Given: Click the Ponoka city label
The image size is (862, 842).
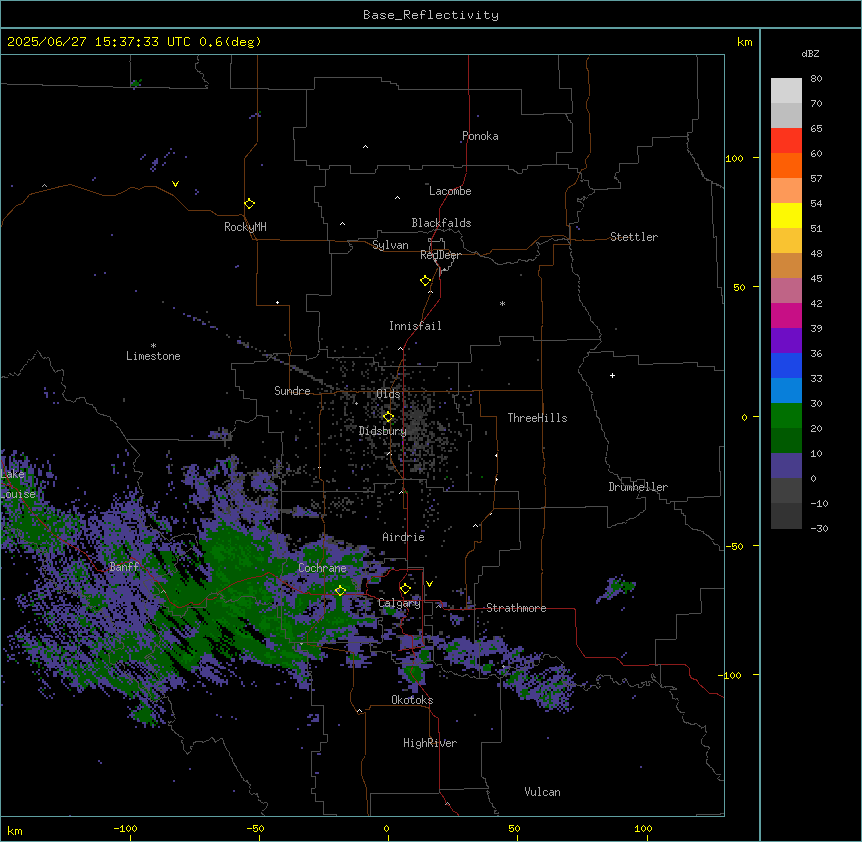Looking at the screenshot, I should click(x=480, y=136).
